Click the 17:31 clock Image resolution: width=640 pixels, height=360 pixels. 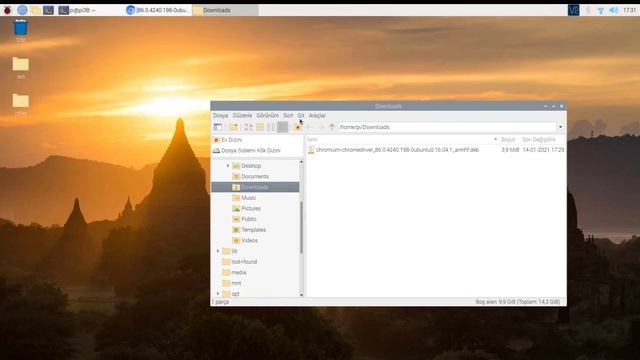pyautogui.click(x=629, y=10)
